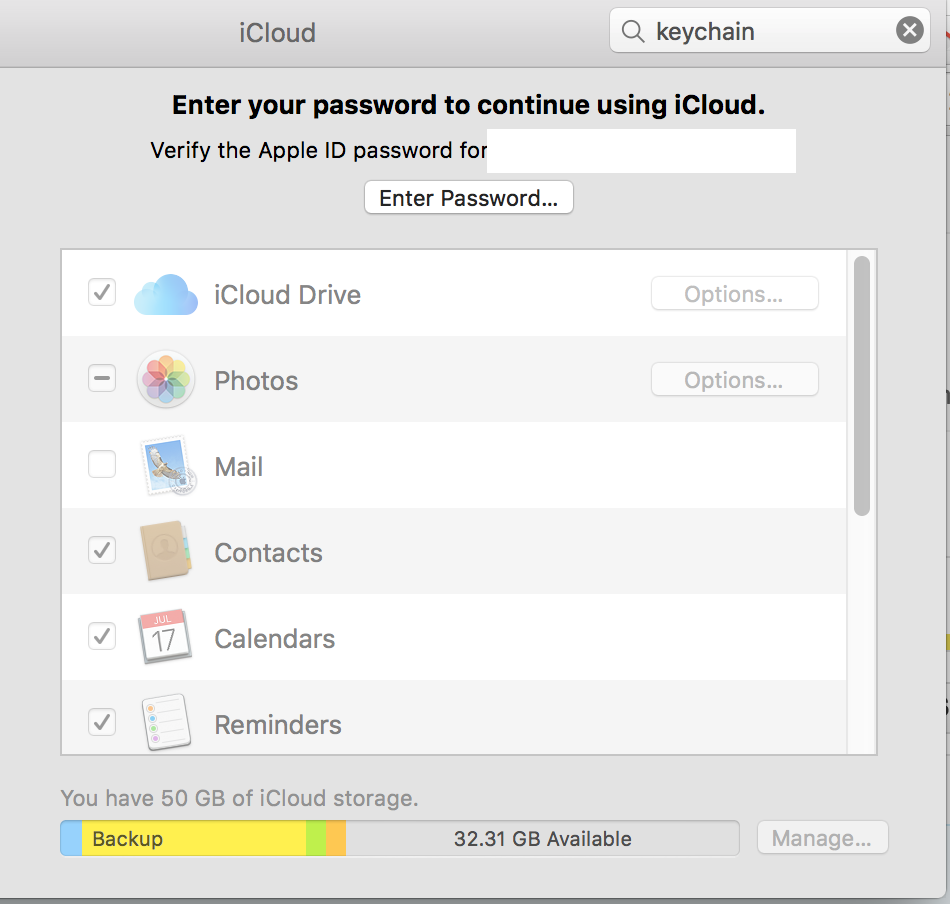
Task: Click the Enter Password button
Action: click(x=468, y=198)
